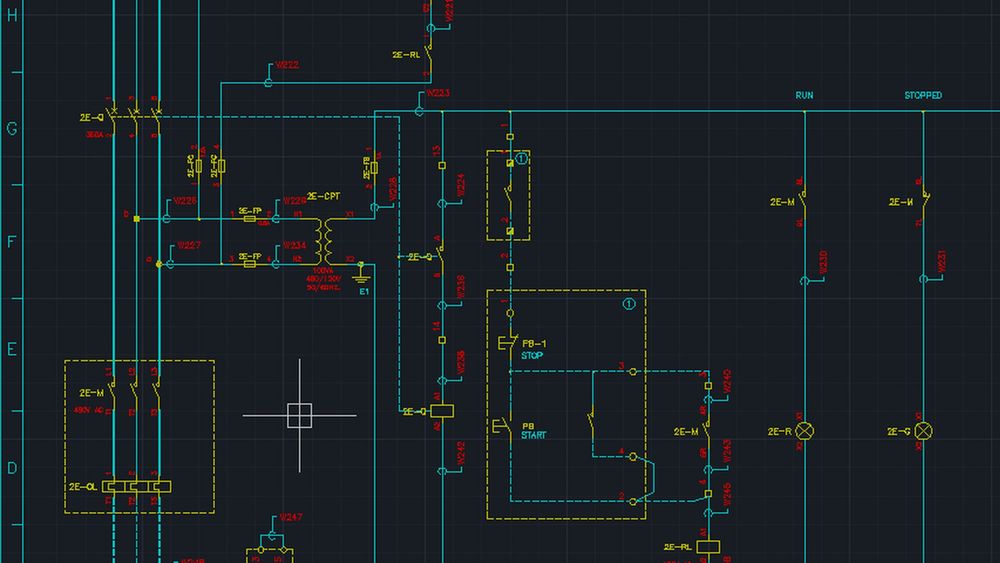Select the 2E-G stopped indicator lamp symbol
1000x563 pixels.
point(923,431)
